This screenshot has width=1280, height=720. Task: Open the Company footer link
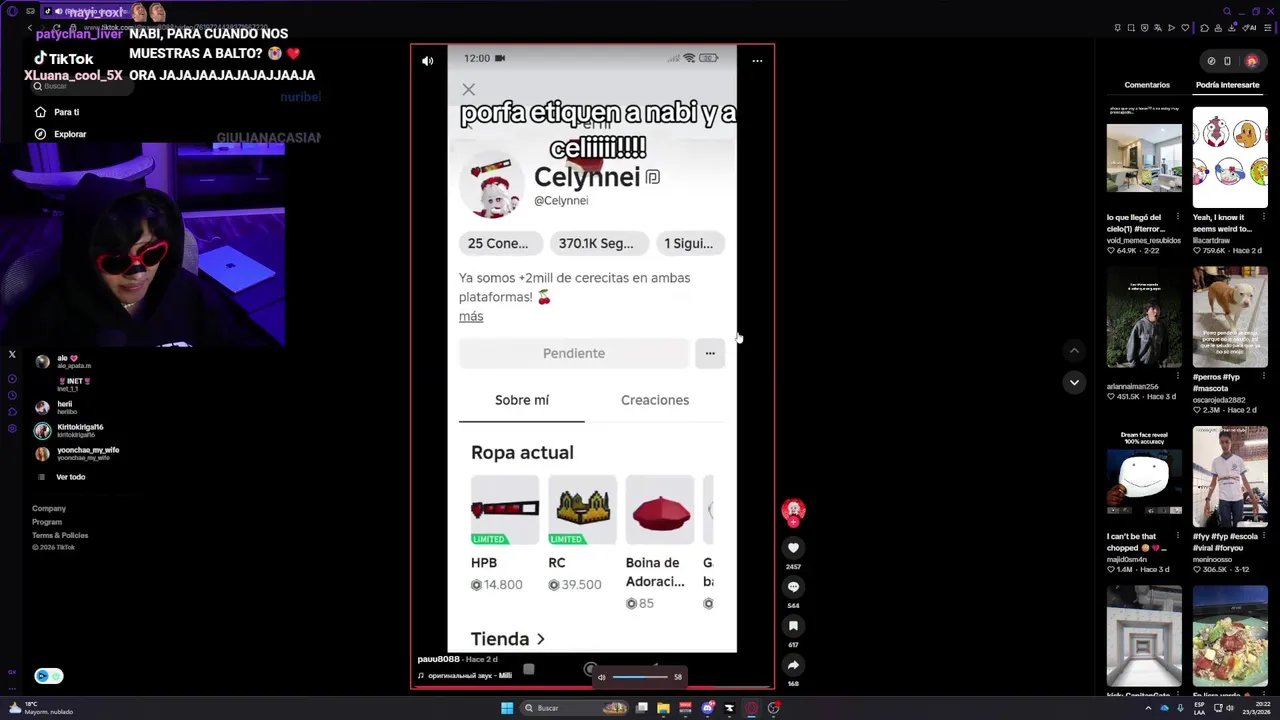pos(49,509)
